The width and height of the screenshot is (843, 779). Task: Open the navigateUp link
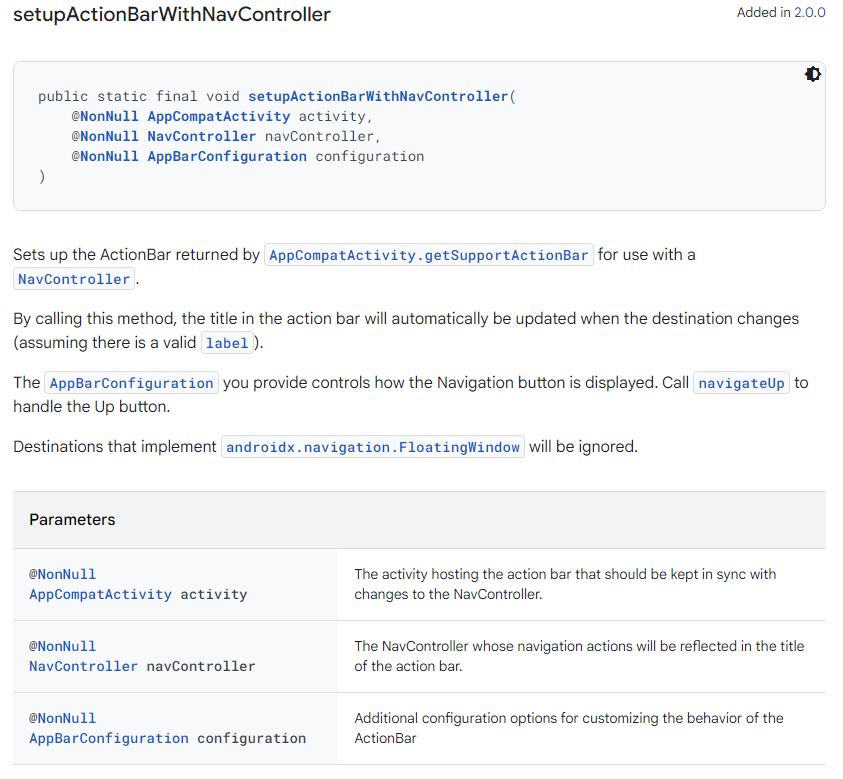(x=741, y=383)
